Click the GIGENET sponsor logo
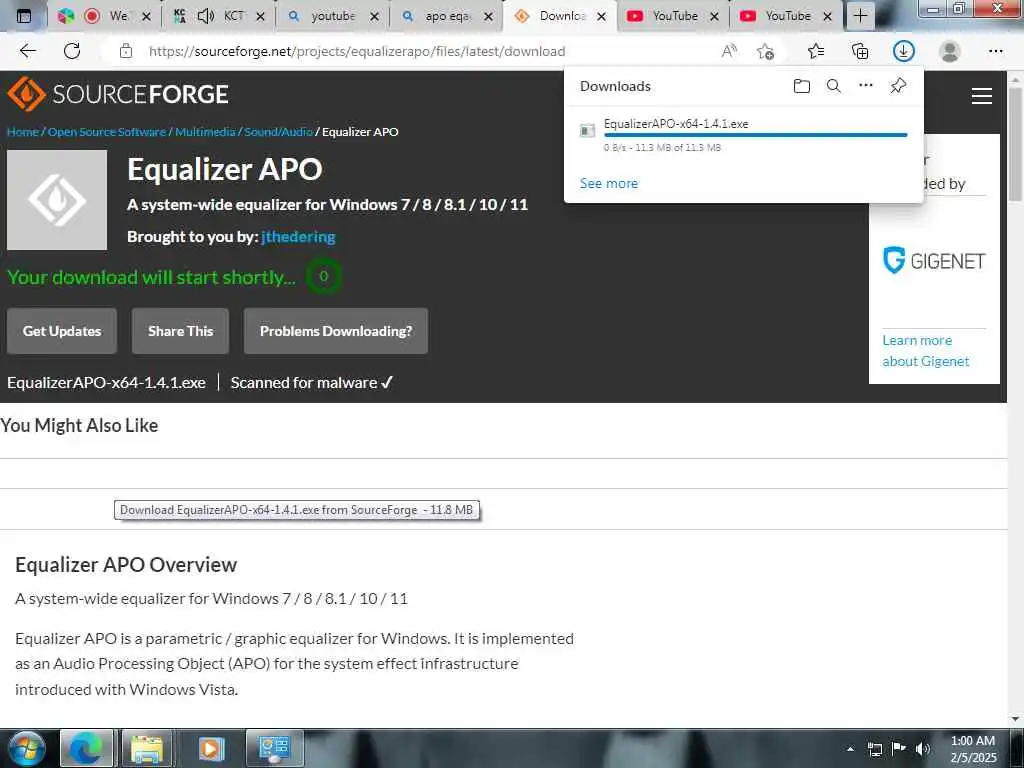1024x768 pixels. pos(934,261)
